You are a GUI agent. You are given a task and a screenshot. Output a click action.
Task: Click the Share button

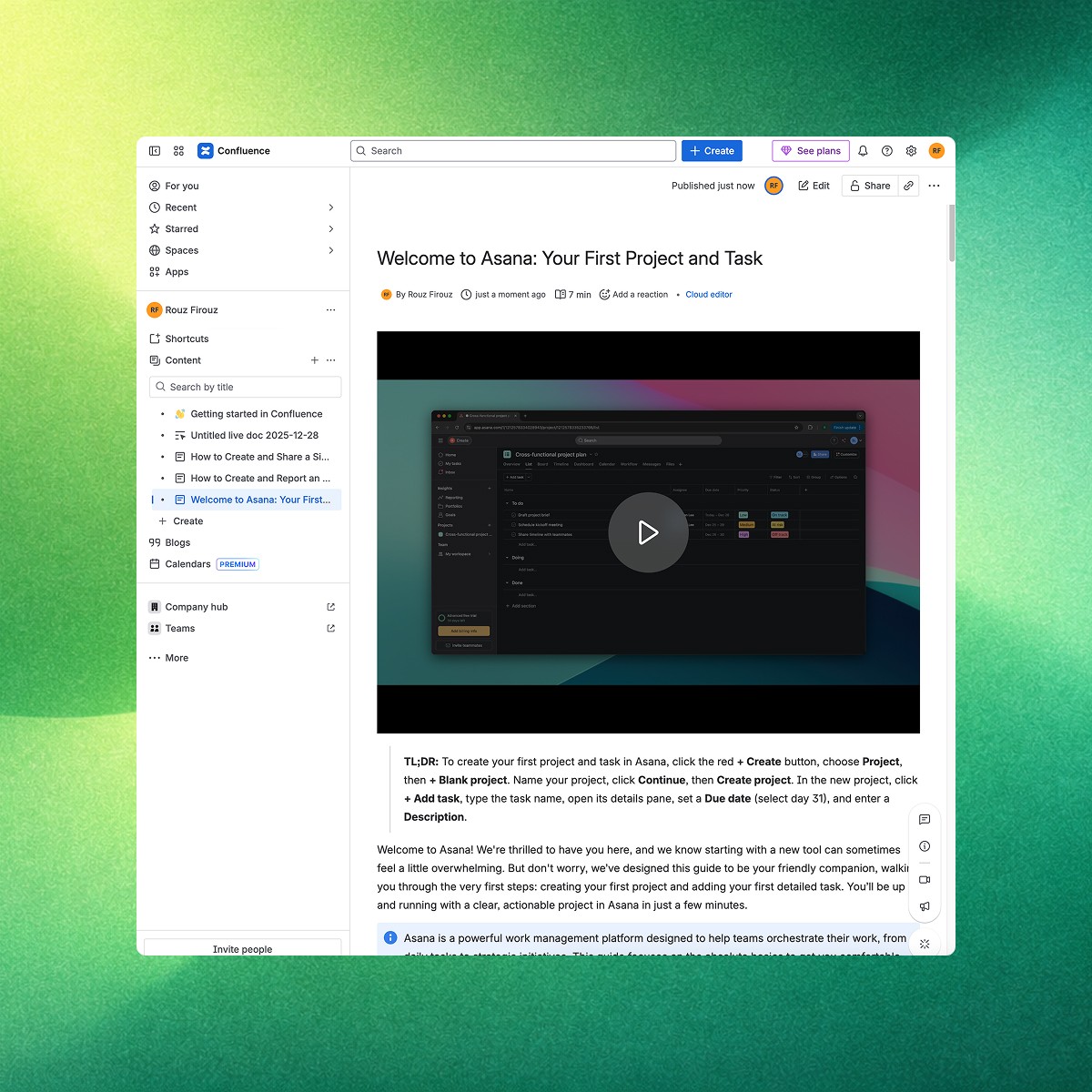coord(870,186)
